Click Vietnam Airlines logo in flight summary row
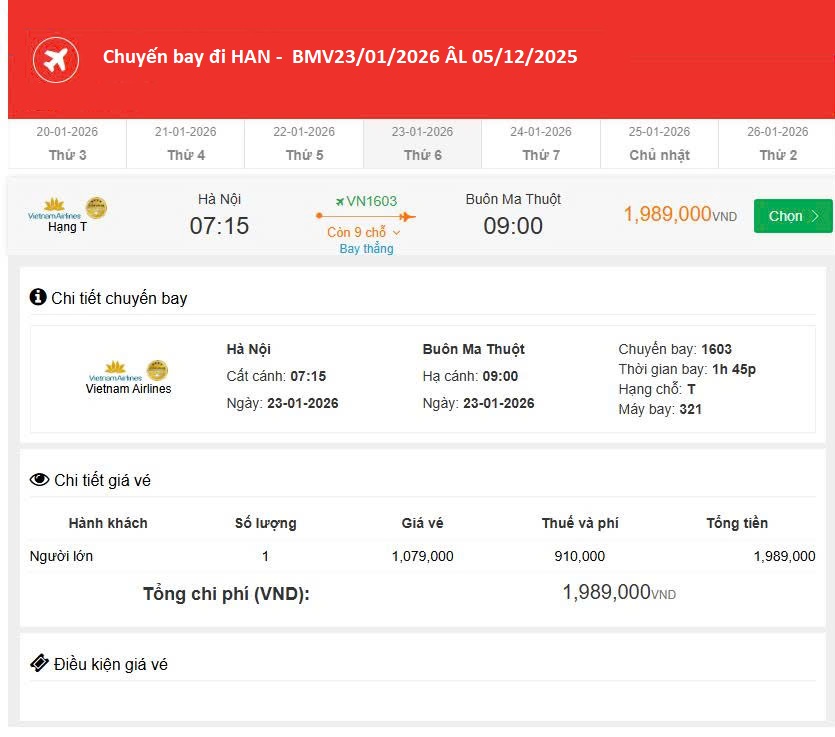This screenshot has height=737, width=835. (54, 208)
